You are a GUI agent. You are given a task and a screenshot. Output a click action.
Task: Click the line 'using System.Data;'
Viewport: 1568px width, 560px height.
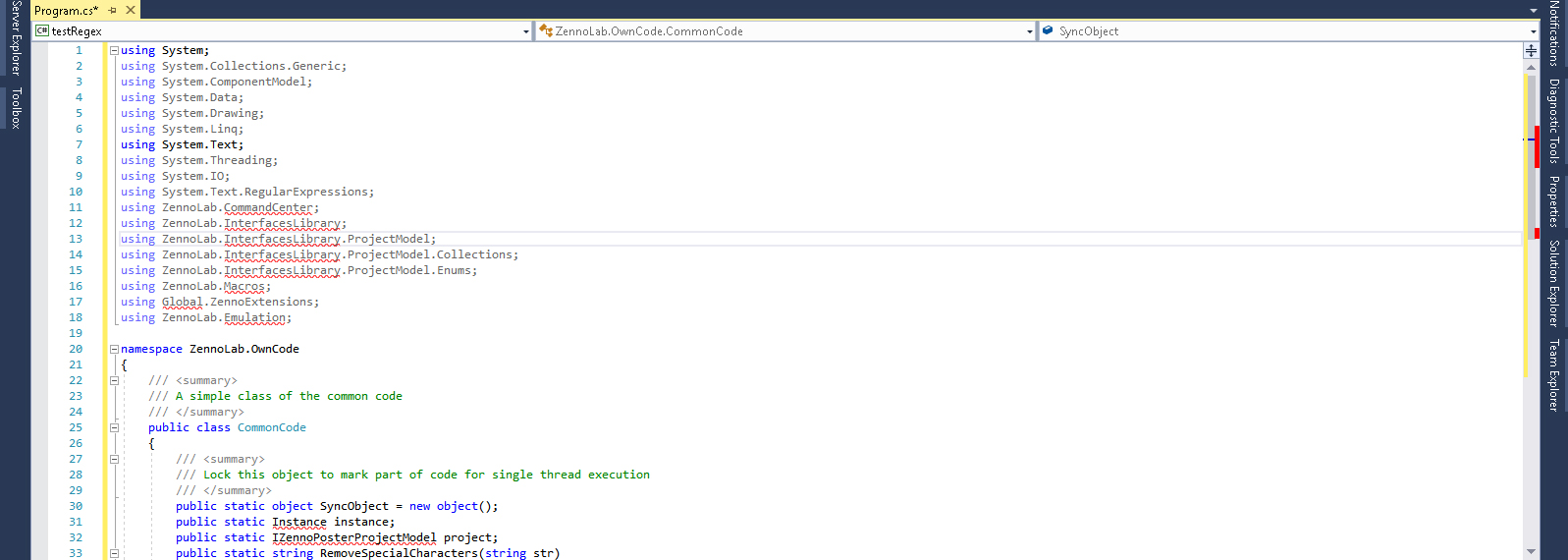pyautogui.click(x=182, y=97)
